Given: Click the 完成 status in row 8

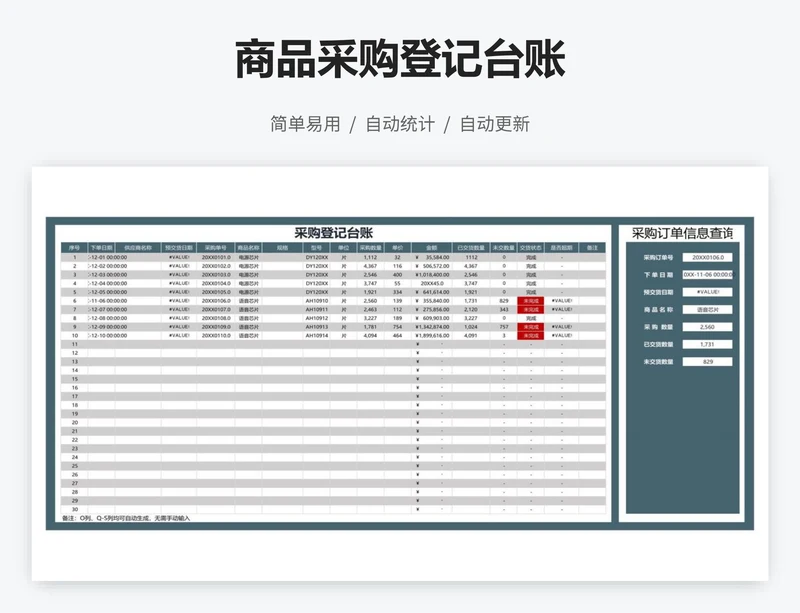Looking at the screenshot, I should 531,318.
